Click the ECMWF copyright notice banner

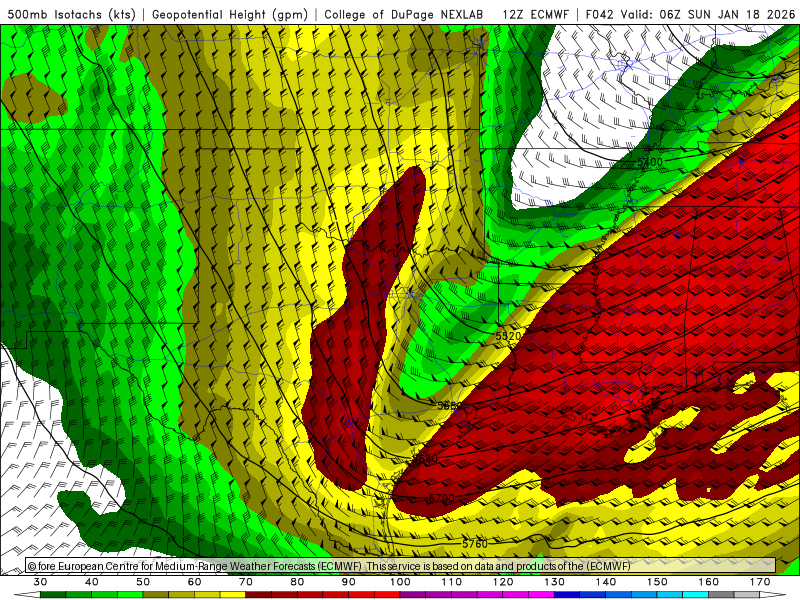click(x=401, y=566)
